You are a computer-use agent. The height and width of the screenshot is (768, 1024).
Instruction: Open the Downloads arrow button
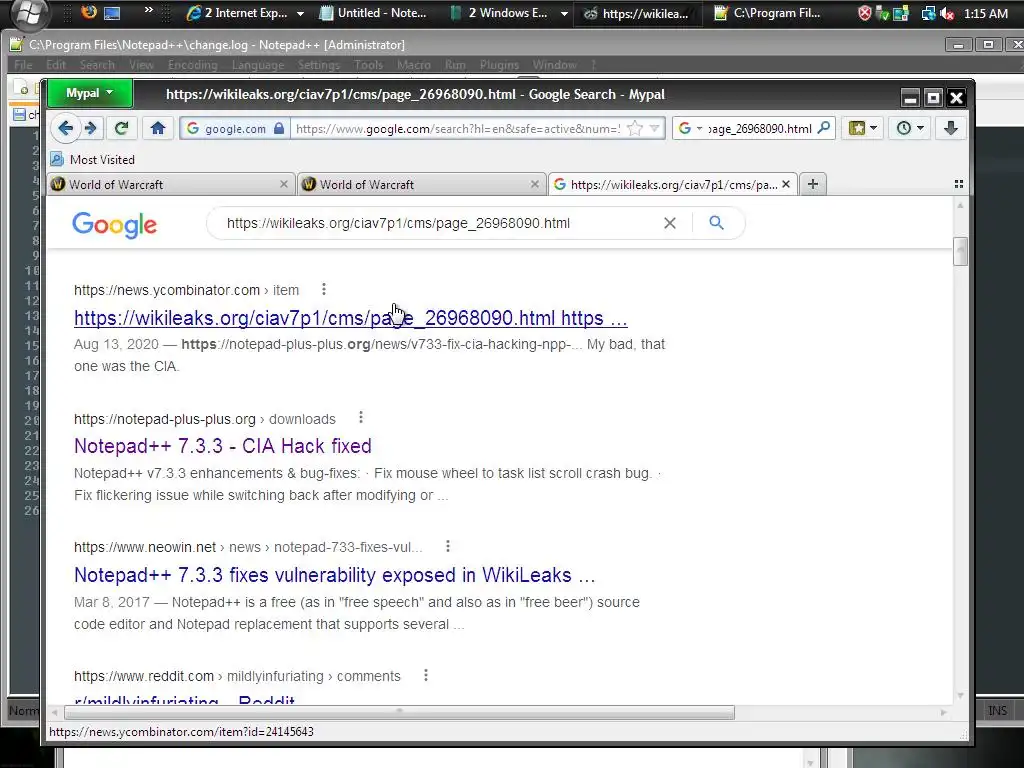point(950,128)
